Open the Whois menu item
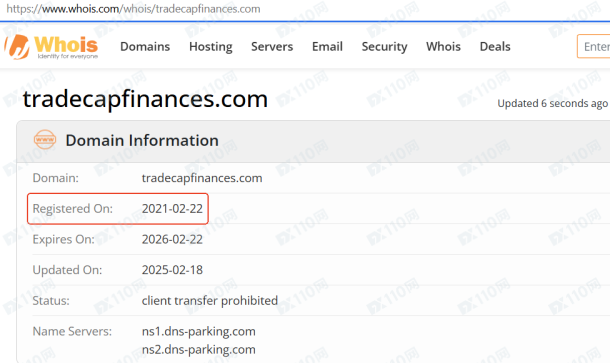The width and height of the screenshot is (610, 363). point(443,47)
